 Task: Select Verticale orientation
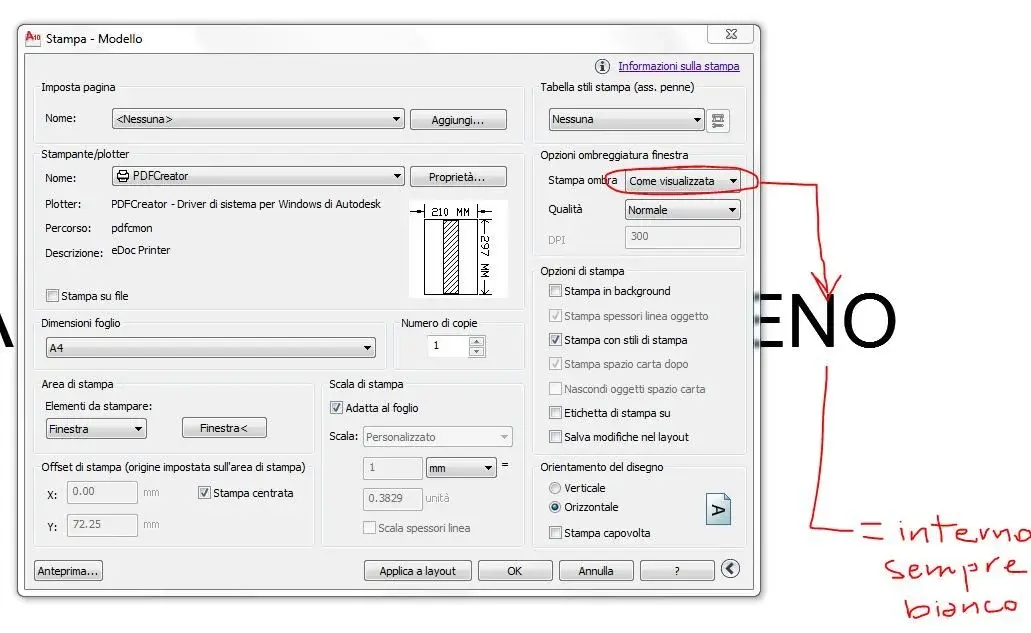click(x=555, y=488)
